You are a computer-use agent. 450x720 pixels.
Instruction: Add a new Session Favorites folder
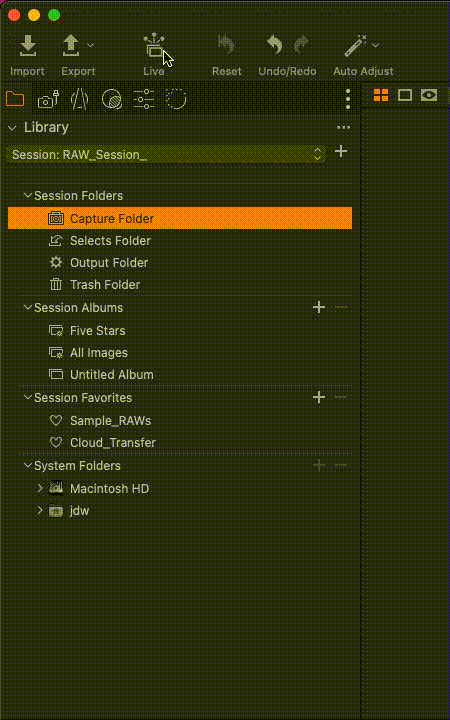pyautogui.click(x=319, y=397)
